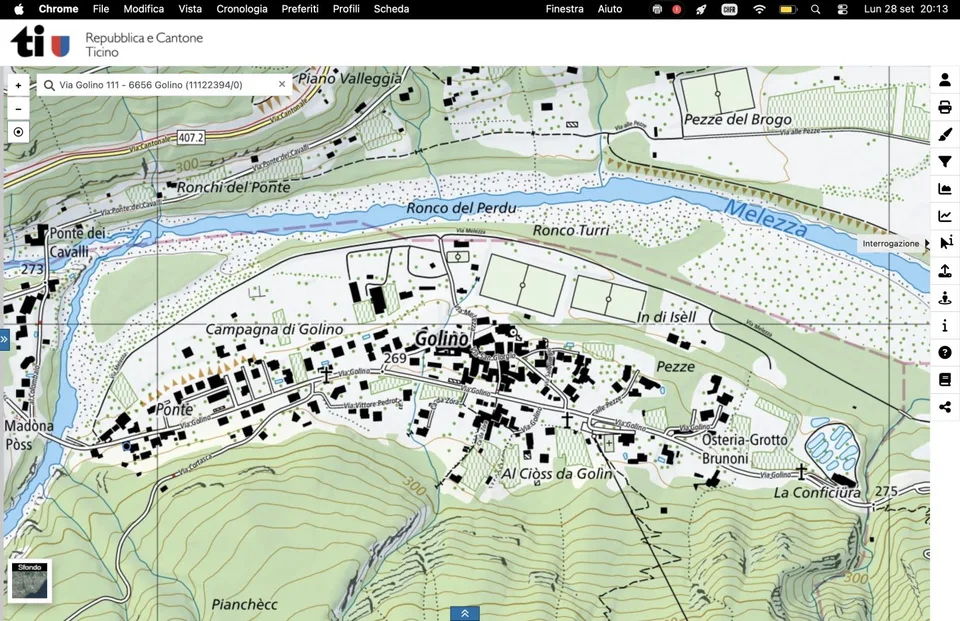Click the upload import icon
This screenshot has height=621, width=960.
click(945, 271)
